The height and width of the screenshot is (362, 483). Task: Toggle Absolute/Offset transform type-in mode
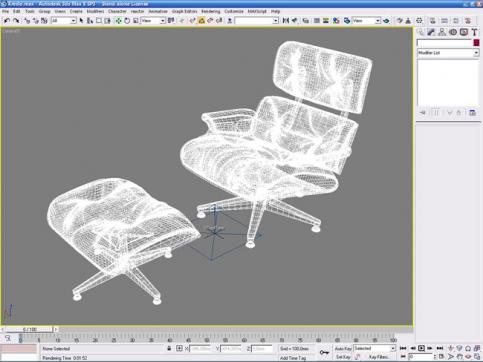pos(179,348)
